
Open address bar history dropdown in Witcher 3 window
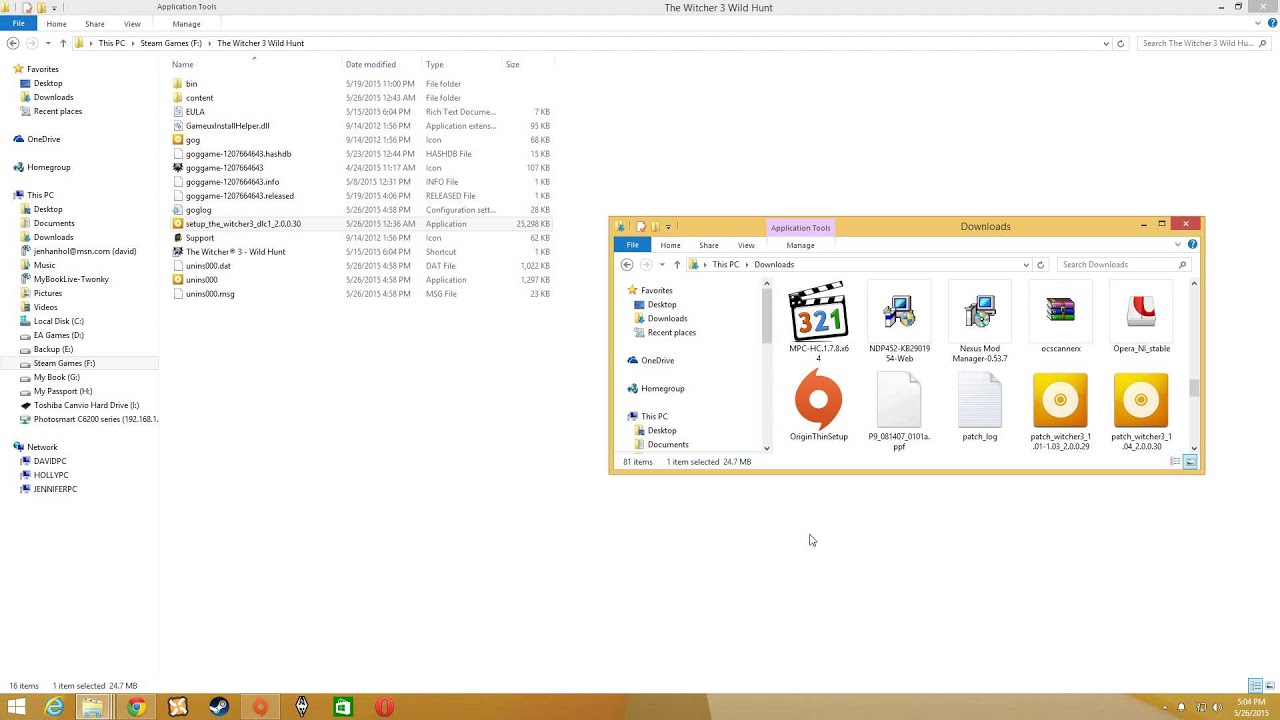pyautogui.click(x=1106, y=43)
